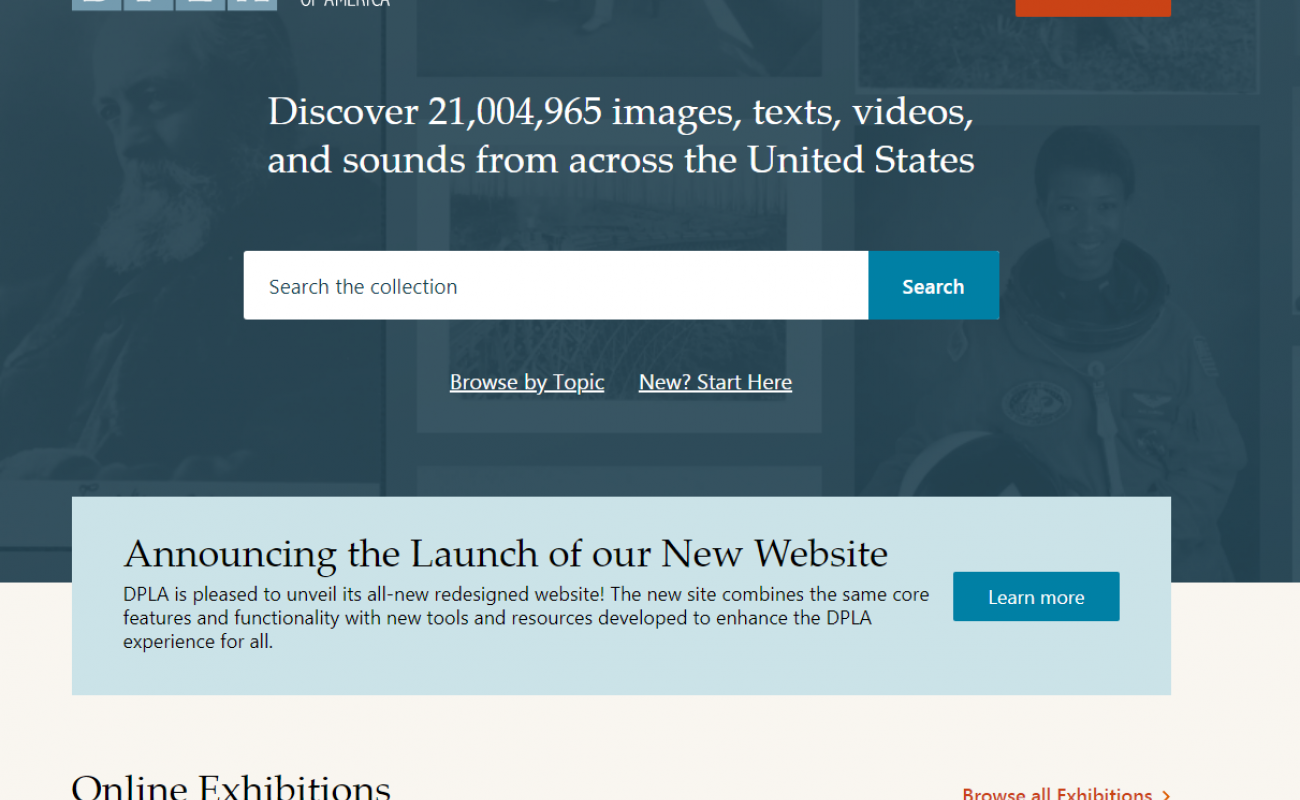Screen dimensions: 1300x800
Task: Click the Online Exhibitions heading
Action: point(231,787)
